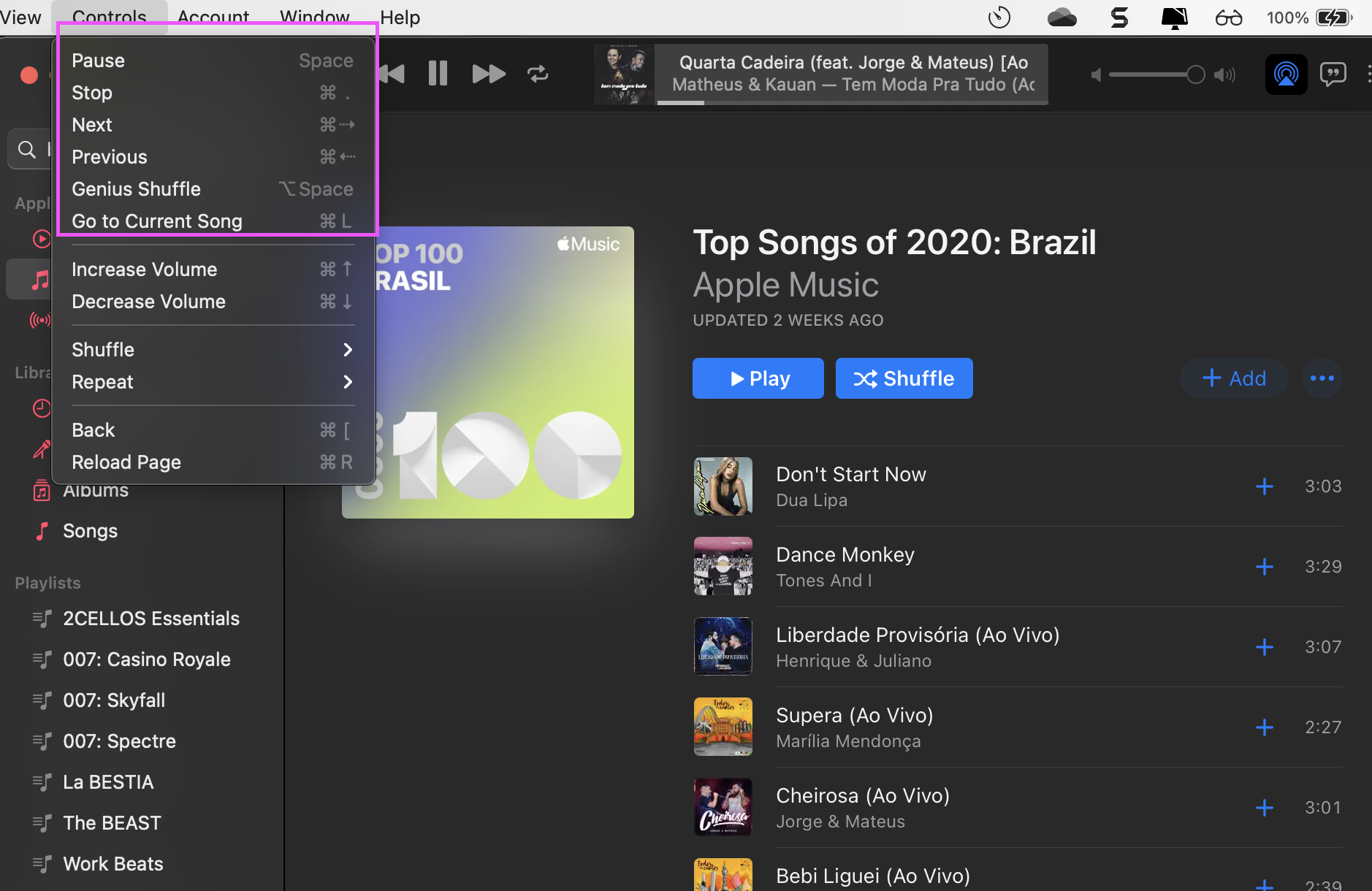This screenshot has height=891, width=1372.
Task: Click the skip forward playback icon
Action: [x=488, y=74]
